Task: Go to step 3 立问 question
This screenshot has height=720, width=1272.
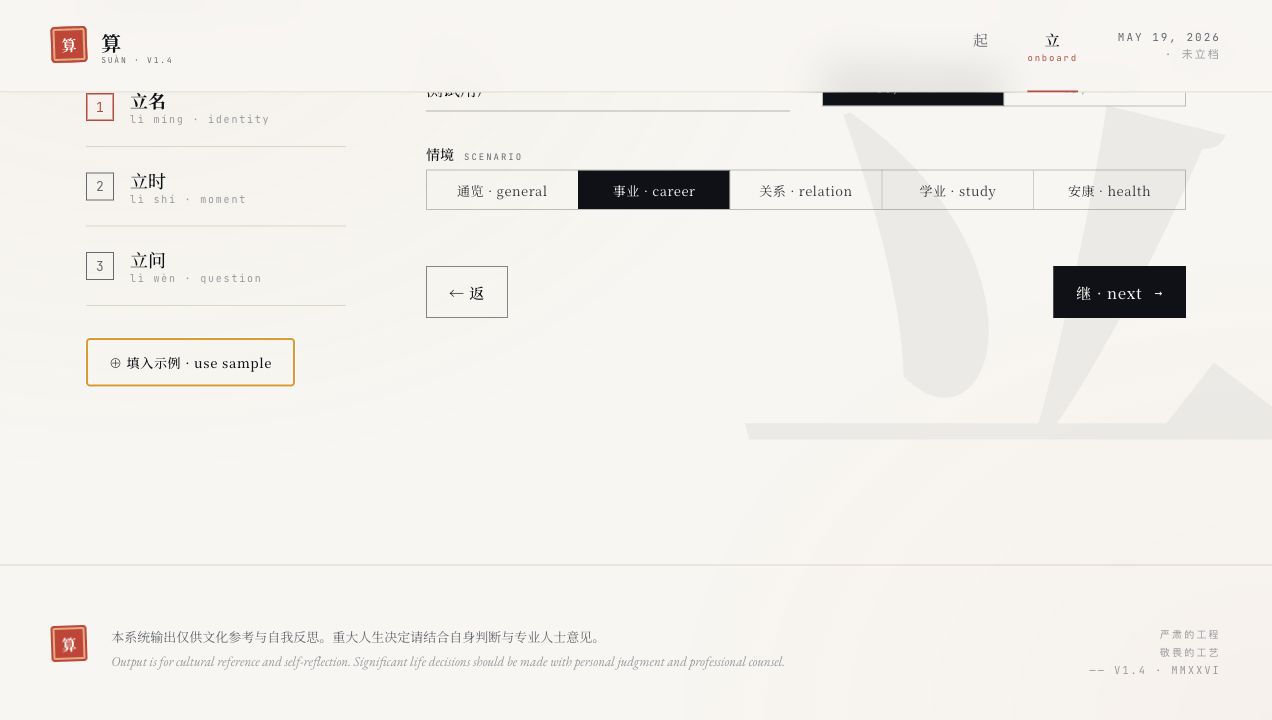Action: click(x=216, y=266)
